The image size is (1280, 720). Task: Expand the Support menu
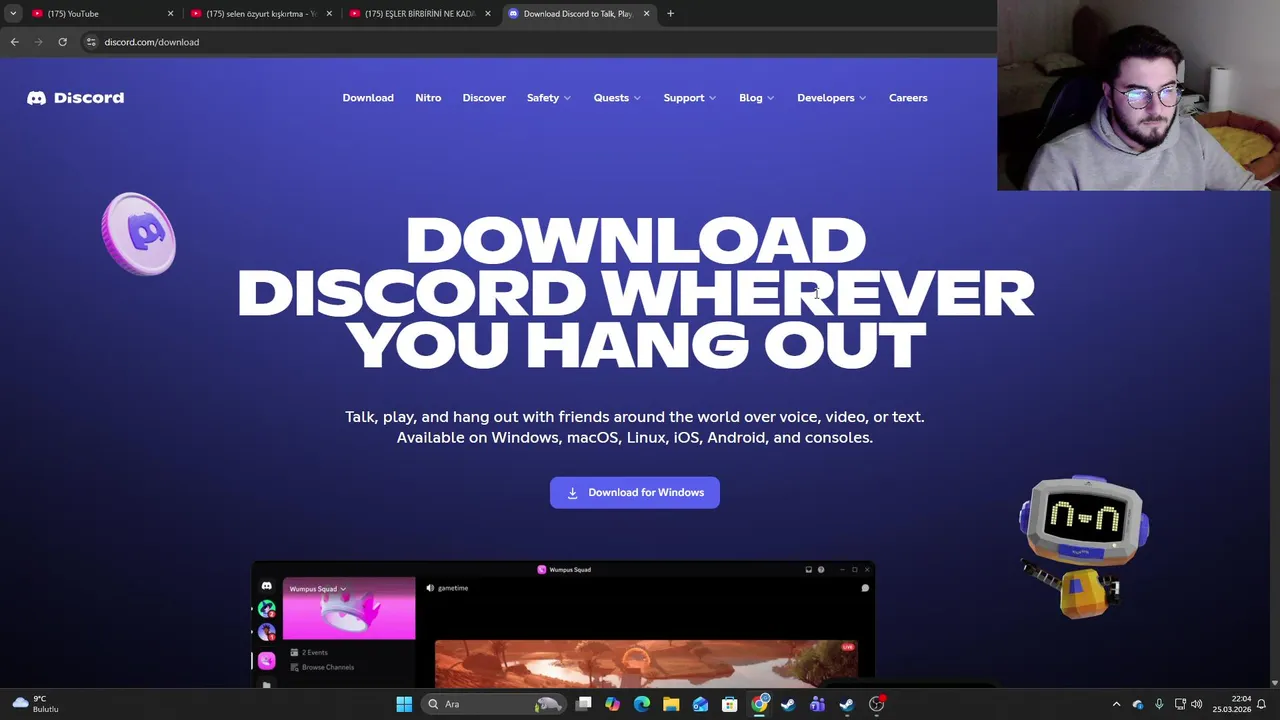point(690,98)
